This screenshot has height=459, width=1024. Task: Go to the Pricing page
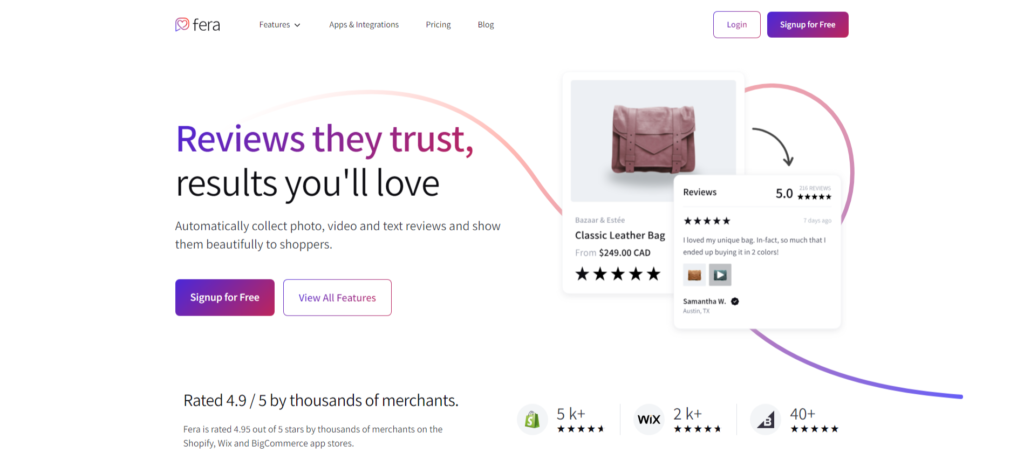coord(438,25)
